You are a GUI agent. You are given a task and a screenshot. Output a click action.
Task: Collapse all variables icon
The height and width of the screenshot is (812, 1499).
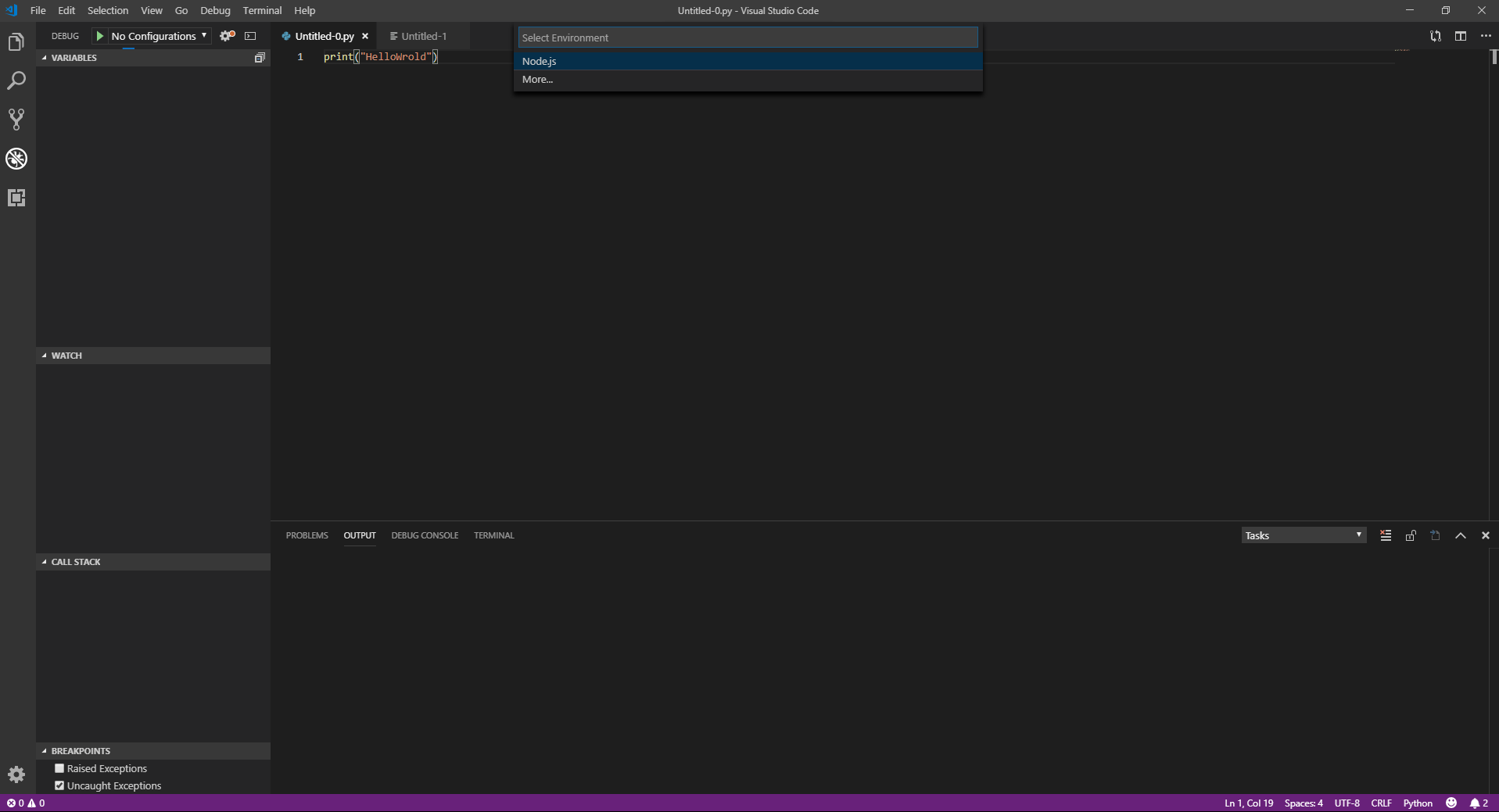pyautogui.click(x=260, y=58)
